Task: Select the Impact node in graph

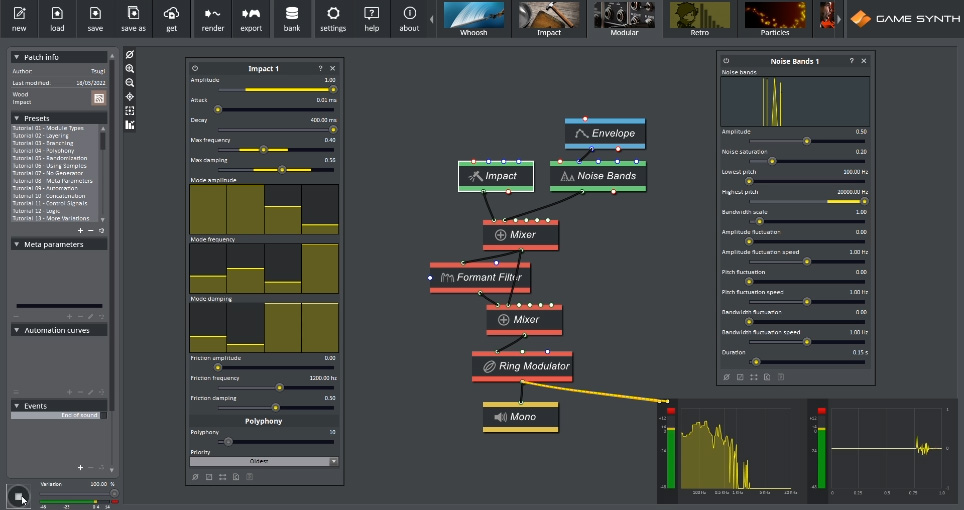Action: point(496,176)
